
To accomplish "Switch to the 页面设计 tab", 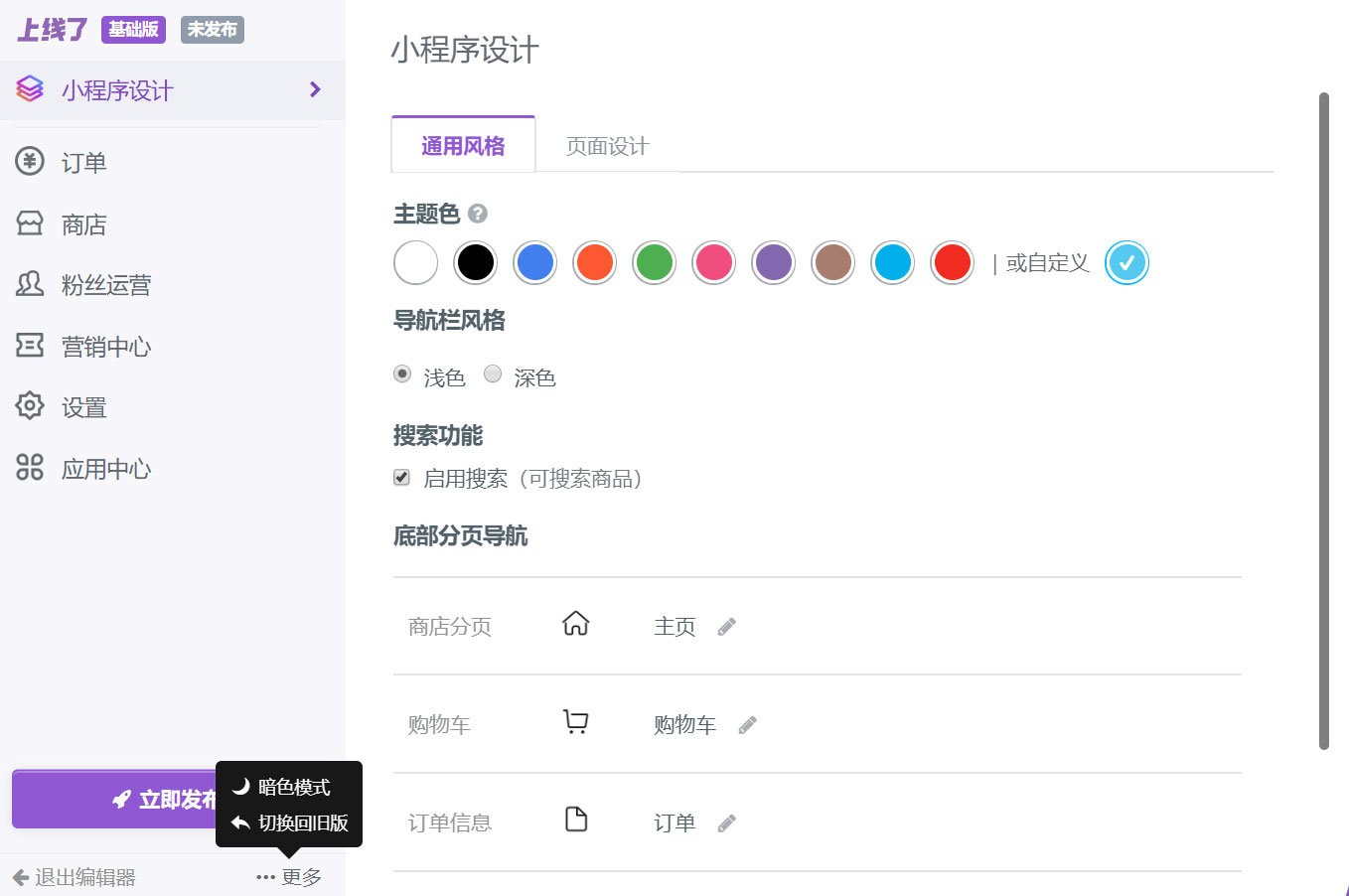I will 606,145.
